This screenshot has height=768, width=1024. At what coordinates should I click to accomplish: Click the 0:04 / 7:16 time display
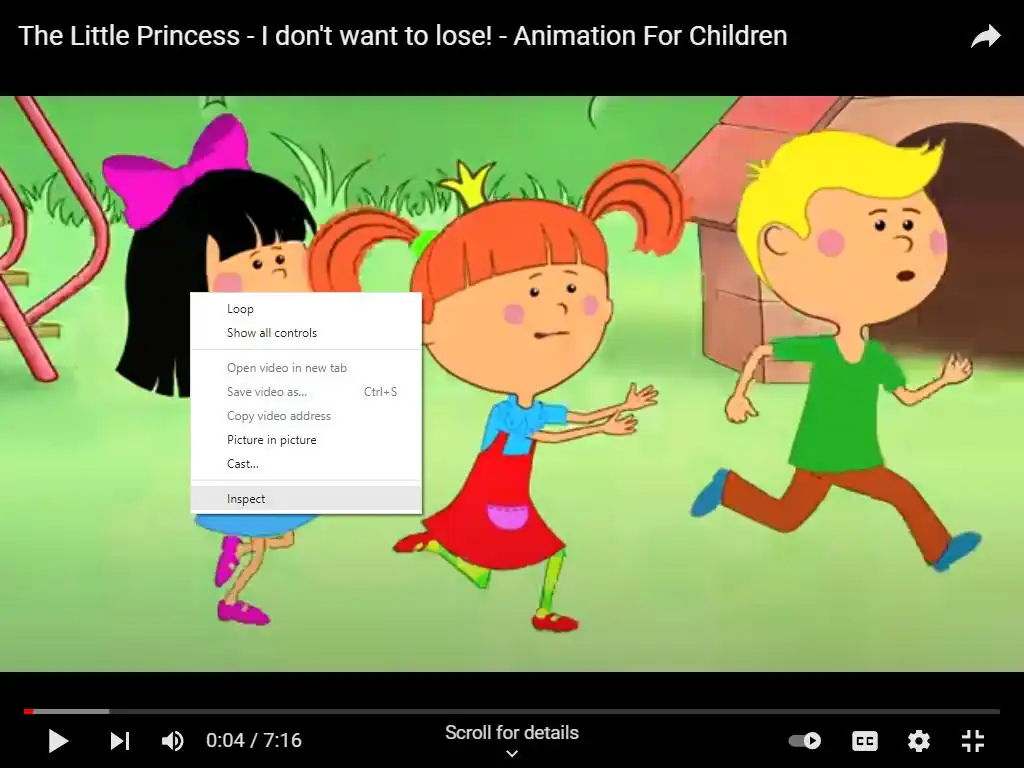pos(254,741)
